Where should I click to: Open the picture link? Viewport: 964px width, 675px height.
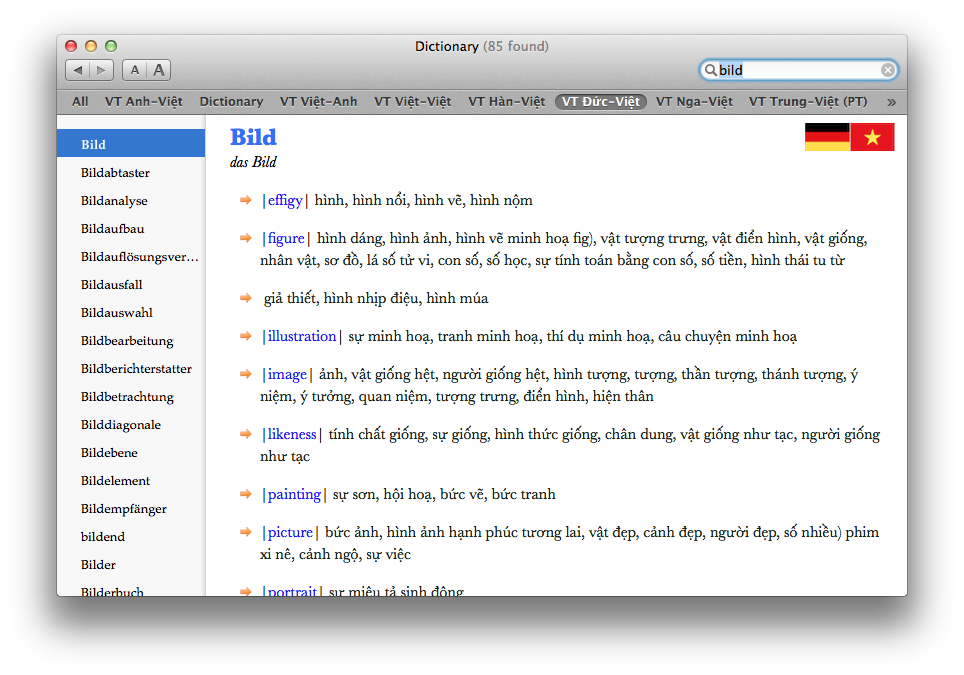pyautogui.click(x=290, y=532)
